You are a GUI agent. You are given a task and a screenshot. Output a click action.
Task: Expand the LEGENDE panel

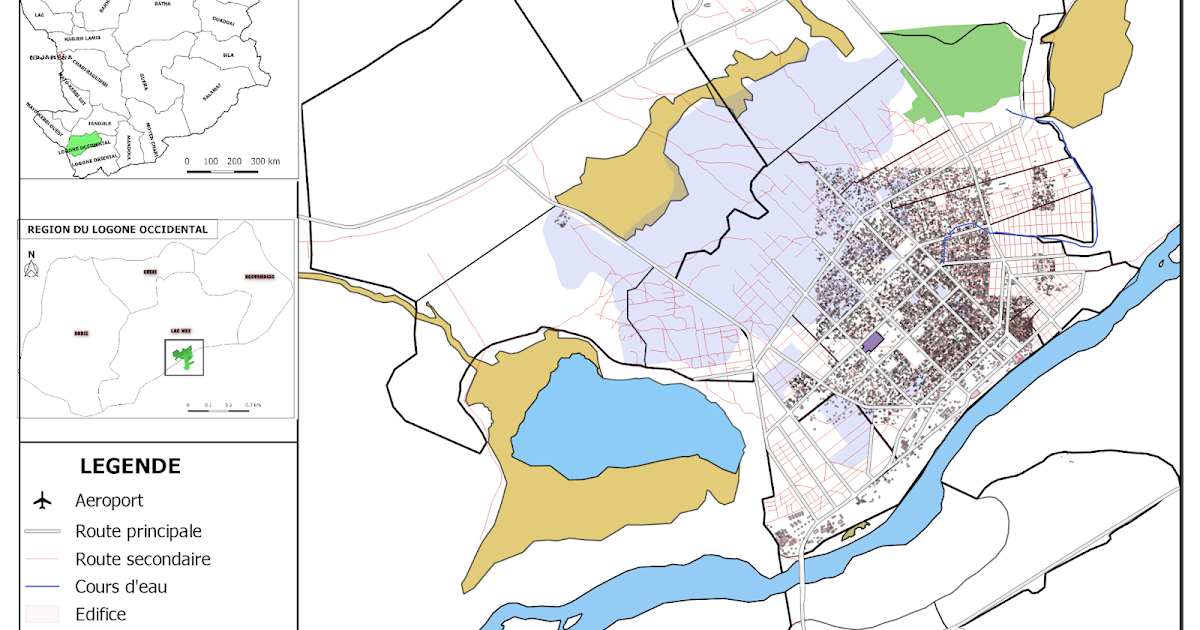click(131, 466)
